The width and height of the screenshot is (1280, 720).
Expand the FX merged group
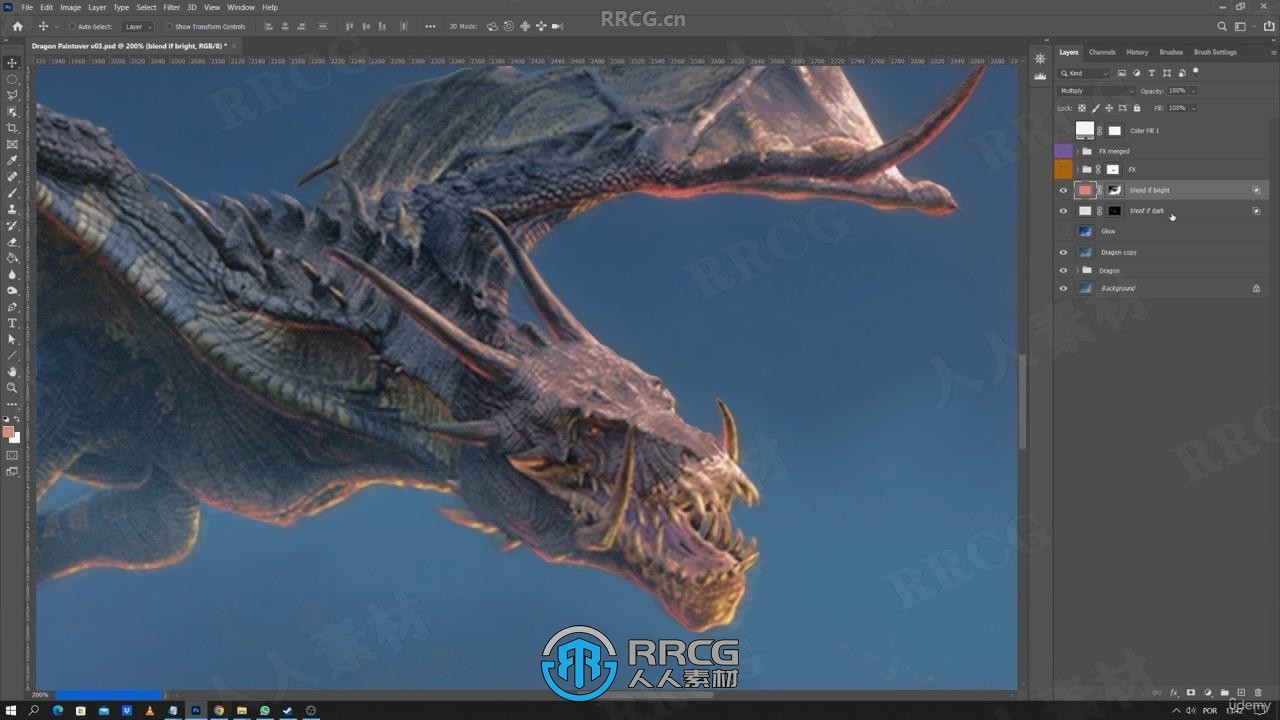1077,151
